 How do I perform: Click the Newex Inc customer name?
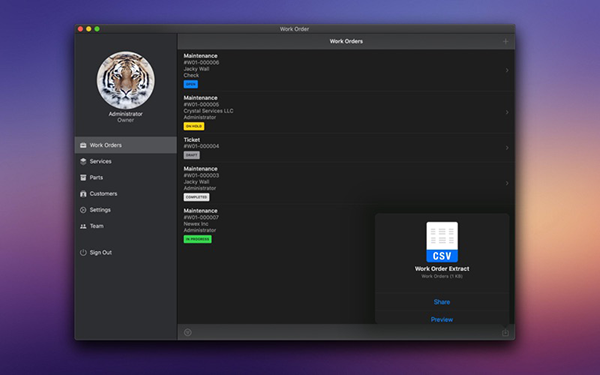pyautogui.click(x=196, y=224)
